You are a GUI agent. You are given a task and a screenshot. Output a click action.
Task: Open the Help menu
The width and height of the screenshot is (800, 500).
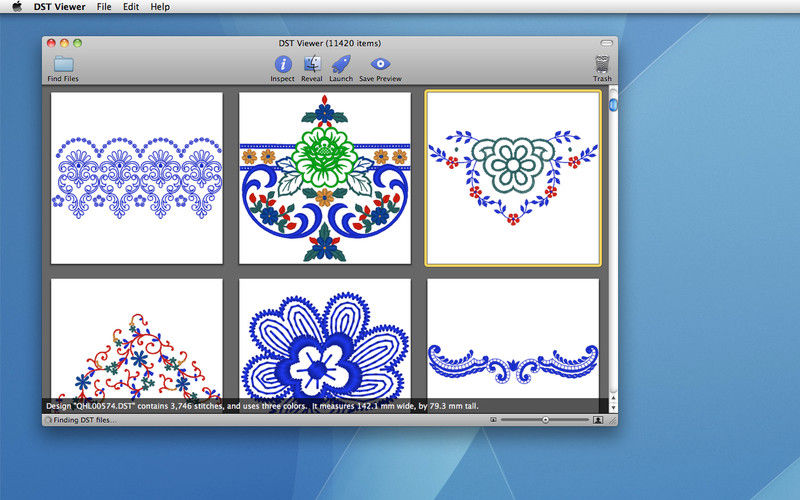click(x=160, y=7)
